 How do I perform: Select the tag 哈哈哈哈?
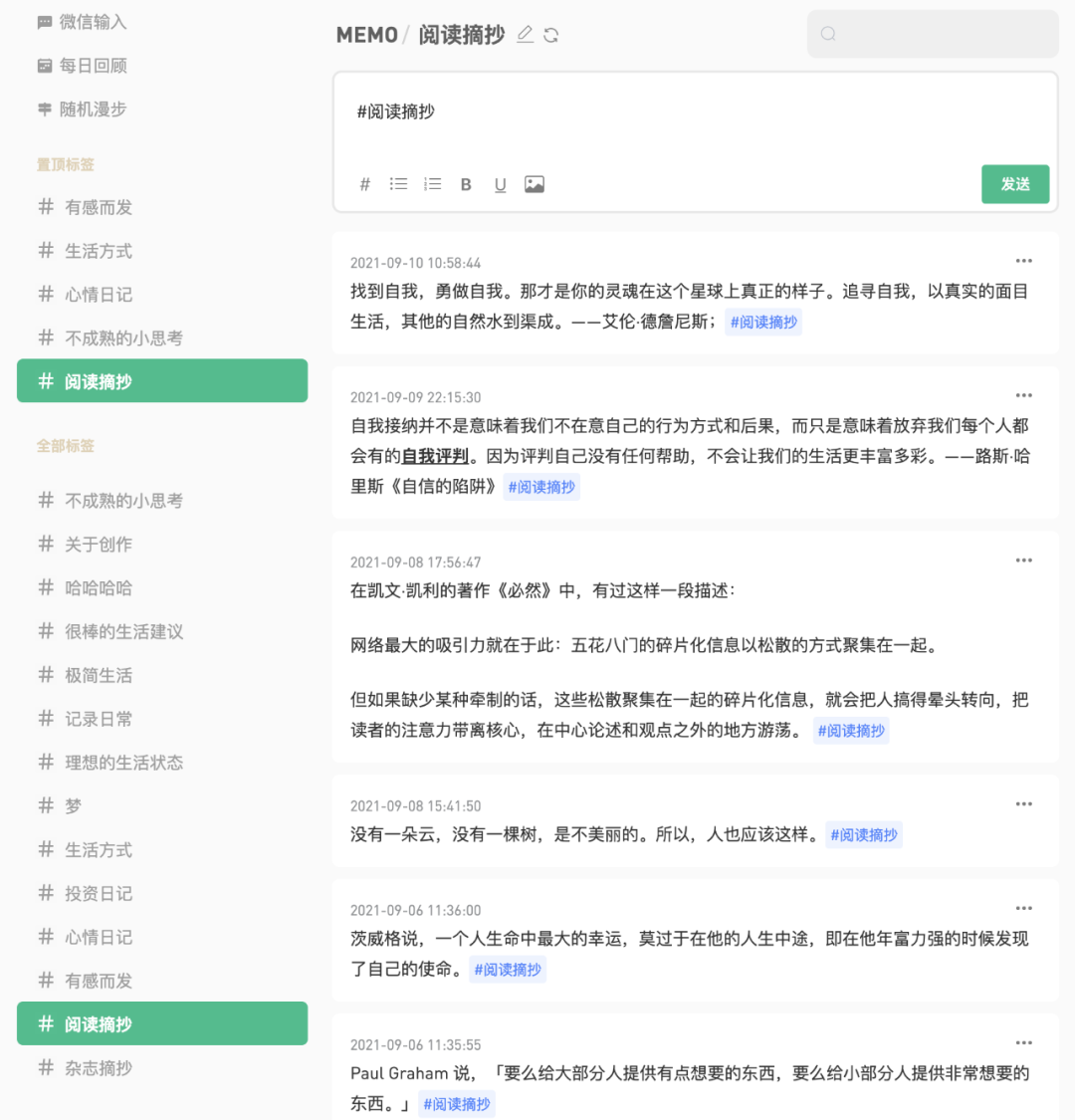coord(162,587)
